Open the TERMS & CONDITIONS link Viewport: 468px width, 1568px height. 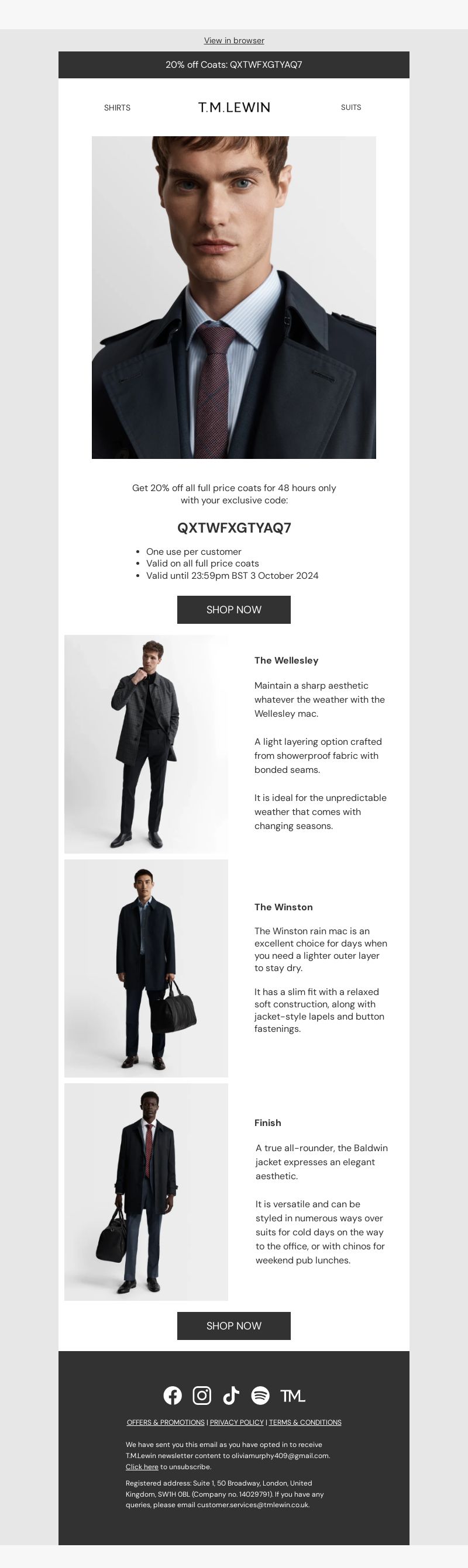[305, 1422]
